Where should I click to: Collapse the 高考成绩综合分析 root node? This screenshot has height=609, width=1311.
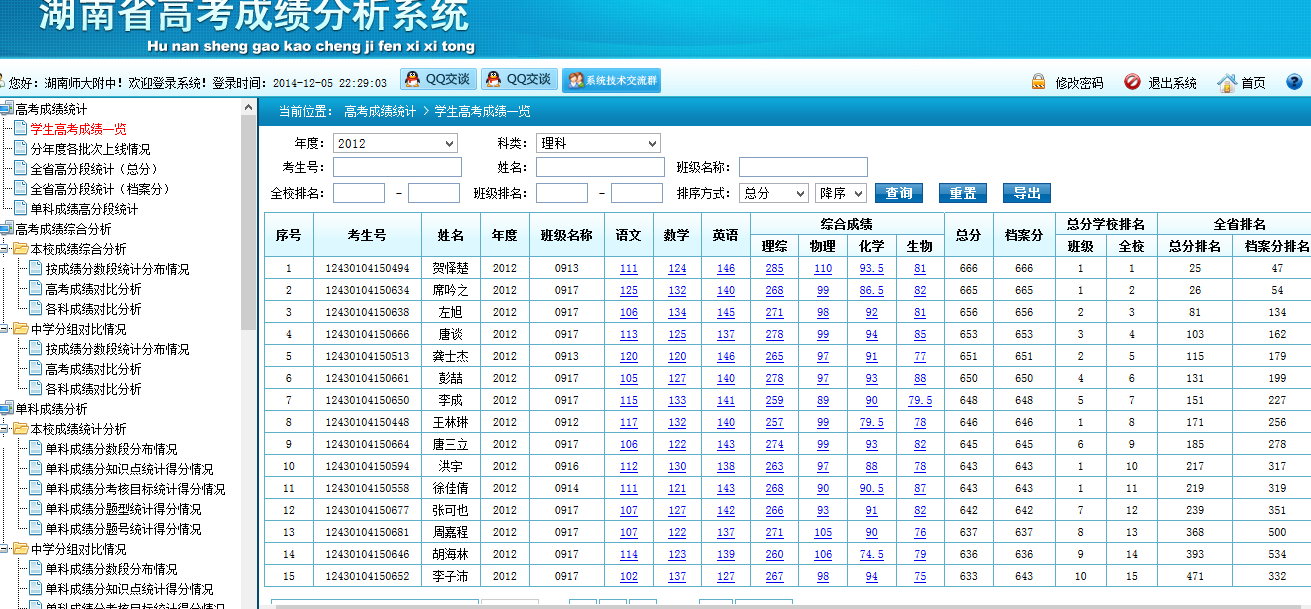coord(6,229)
